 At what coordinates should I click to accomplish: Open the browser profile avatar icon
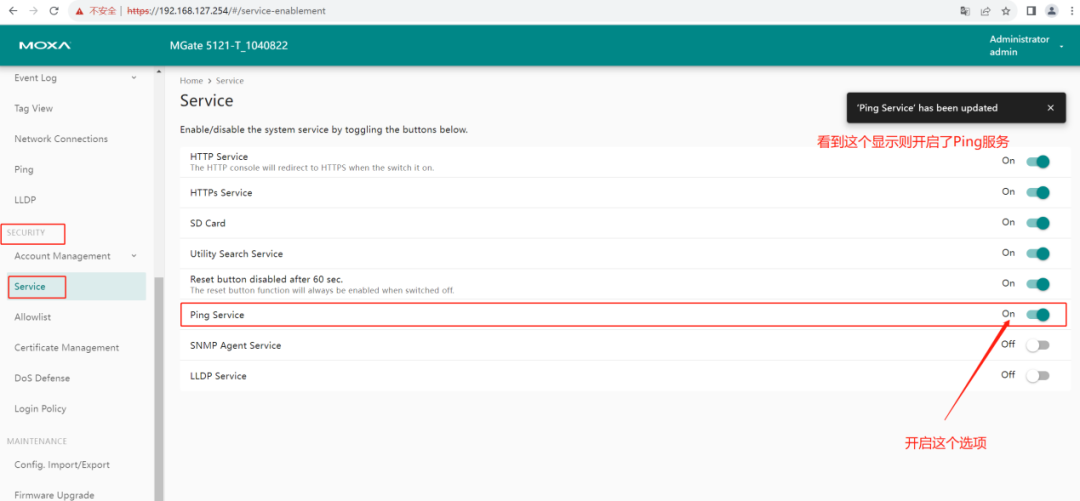pos(1052,11)
